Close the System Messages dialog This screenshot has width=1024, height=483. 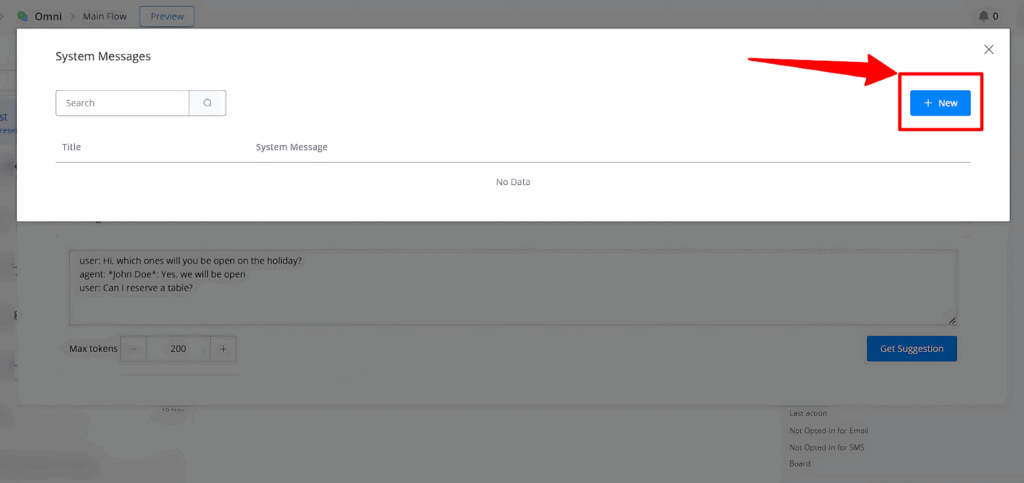(x=989, y=49)
